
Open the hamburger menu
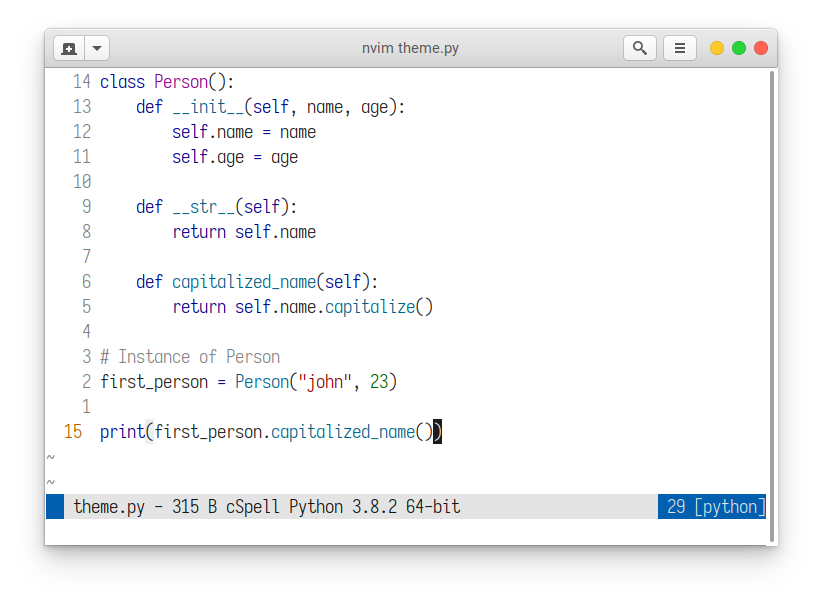pyautogui.click(x=679, y=48)
